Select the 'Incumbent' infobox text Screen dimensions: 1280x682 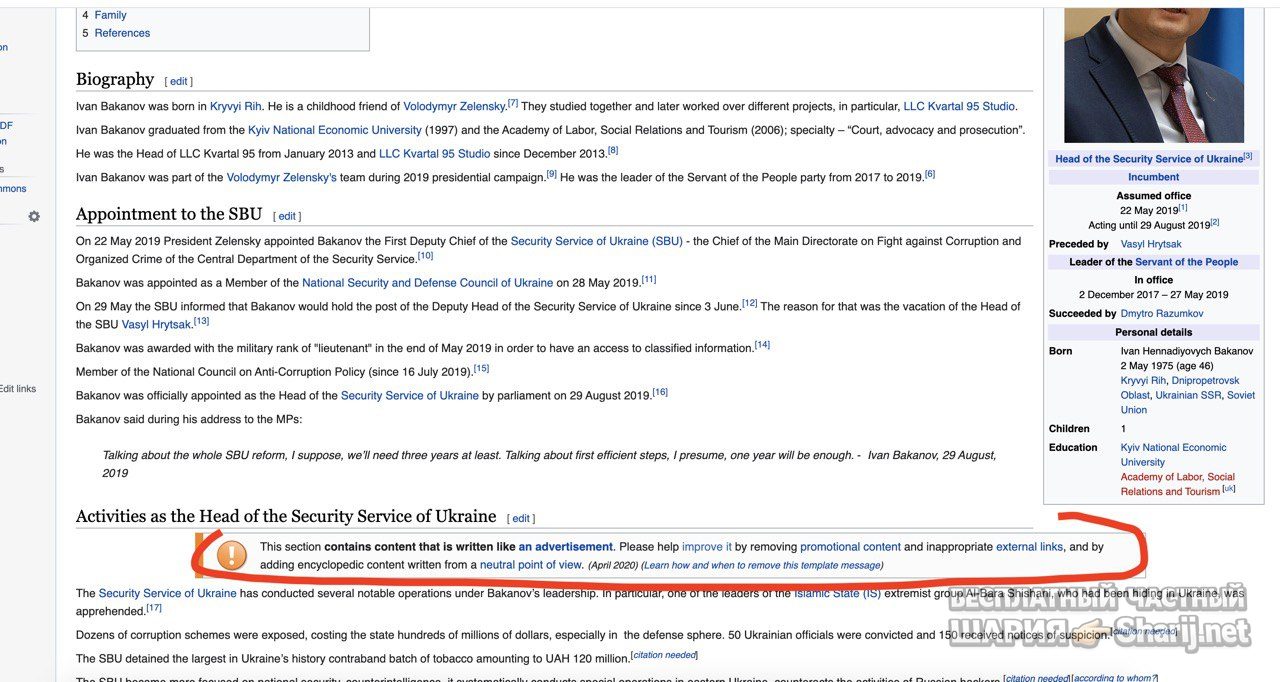click(1154, 177)
